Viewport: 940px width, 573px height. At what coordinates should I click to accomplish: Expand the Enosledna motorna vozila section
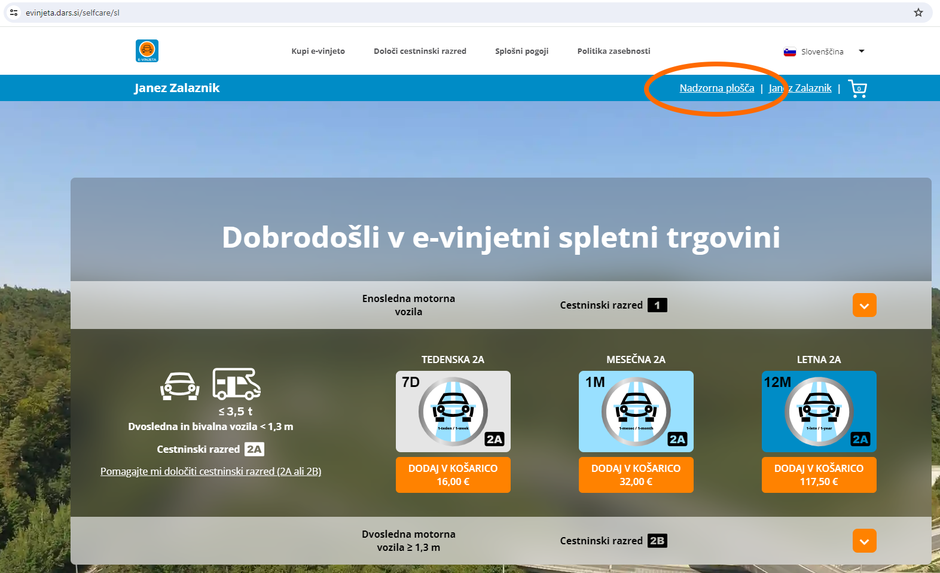pyautogui.click(x=864, y=305)
